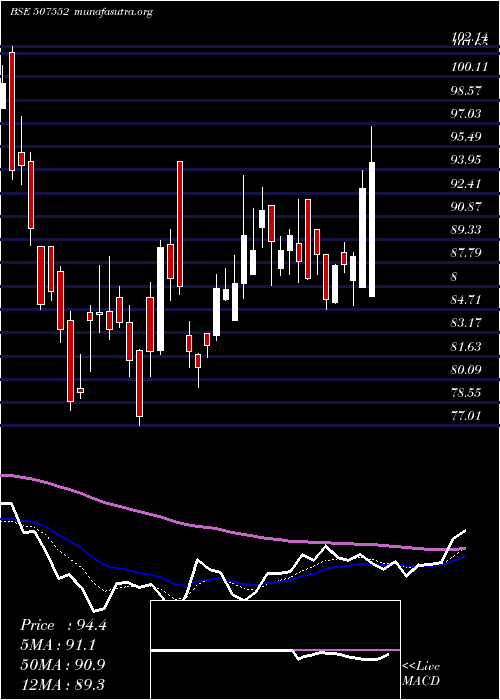Select the 97.03 price axis label
Viewport: 500px width, 700px height.
click(x=467, y=114)
